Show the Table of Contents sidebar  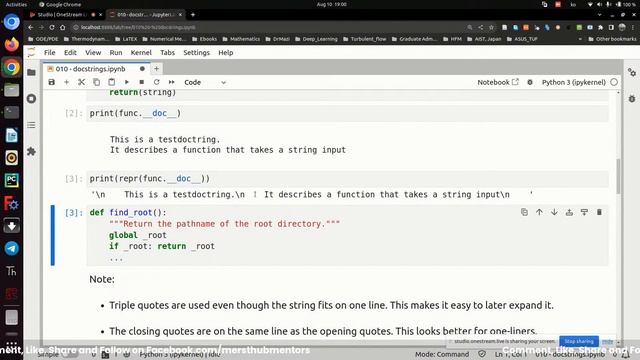pos(31,125)
